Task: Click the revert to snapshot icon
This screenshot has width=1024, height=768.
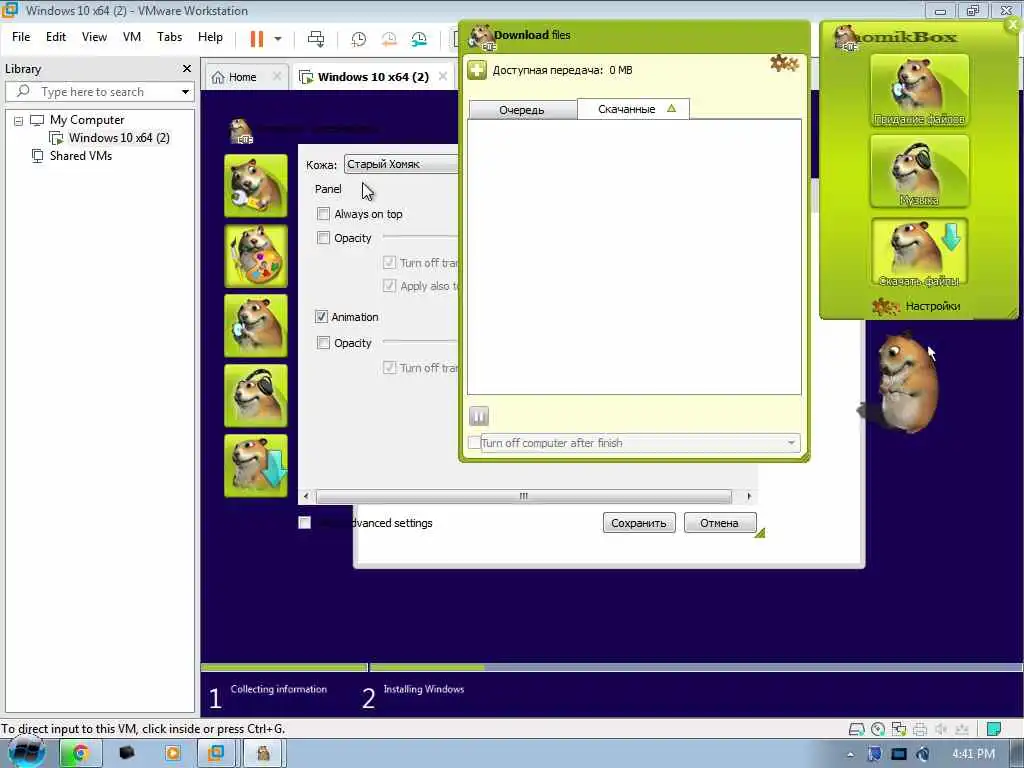Action: (389, 39)
